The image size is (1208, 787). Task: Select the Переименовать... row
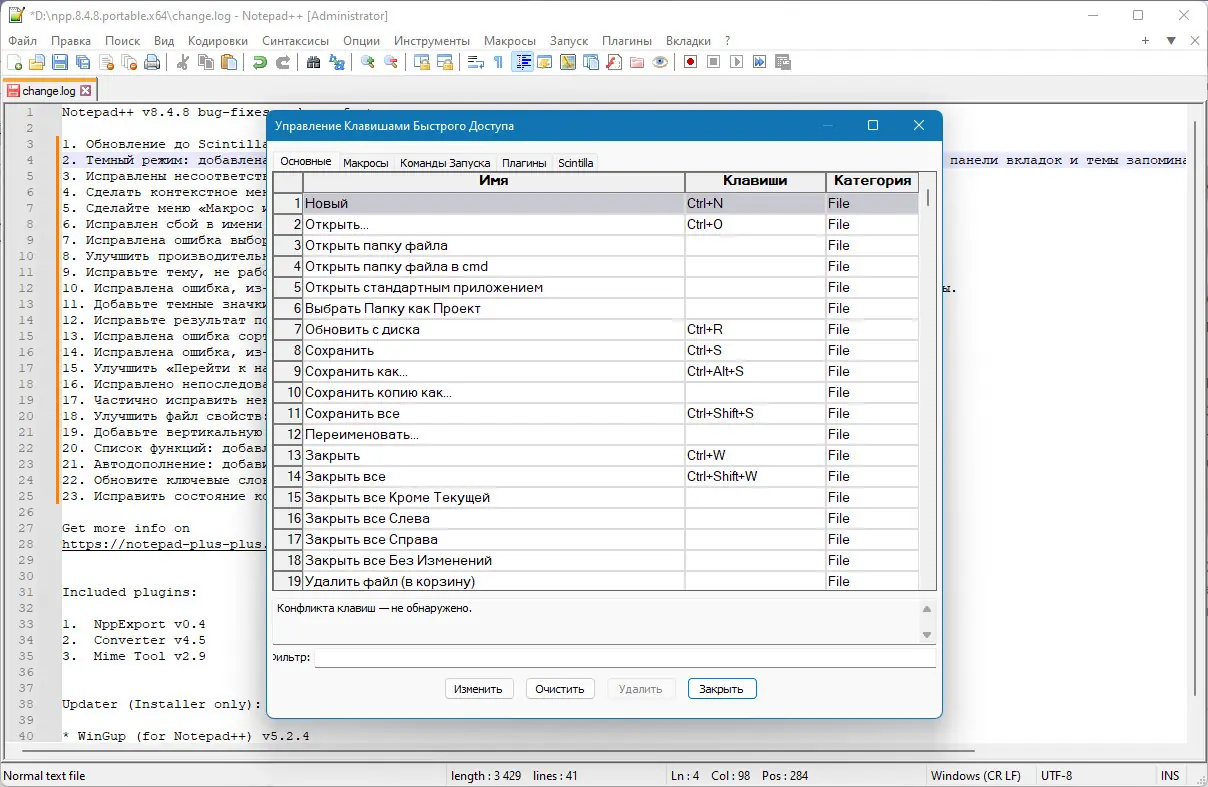[596, 434]
